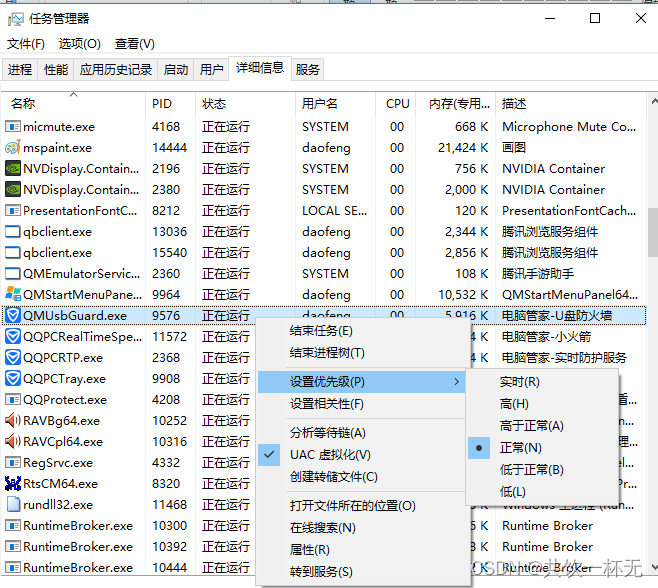Sort by 内存(专用) column header

pos(455,103)
